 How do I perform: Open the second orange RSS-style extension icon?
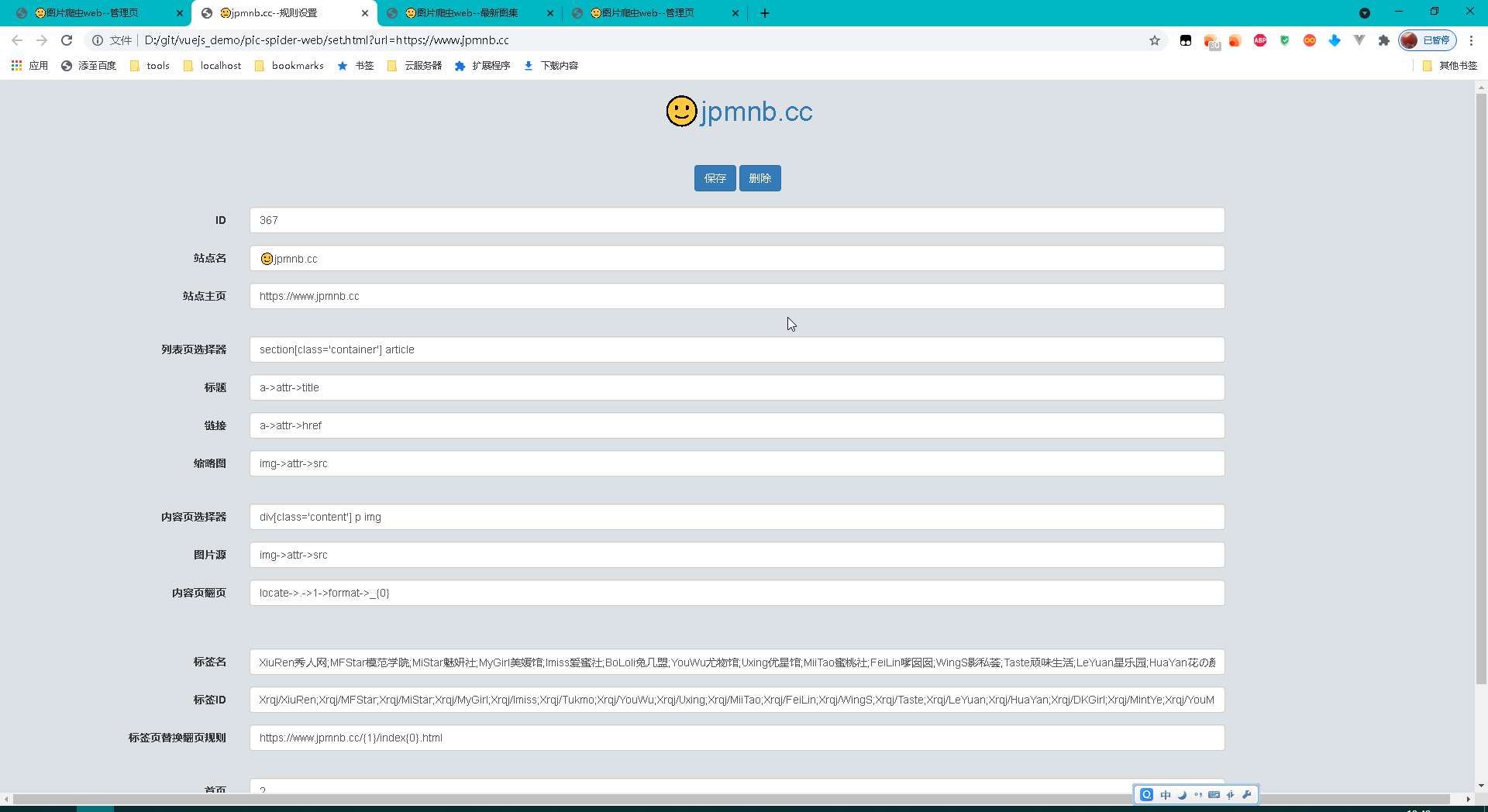pos(1235,40)
